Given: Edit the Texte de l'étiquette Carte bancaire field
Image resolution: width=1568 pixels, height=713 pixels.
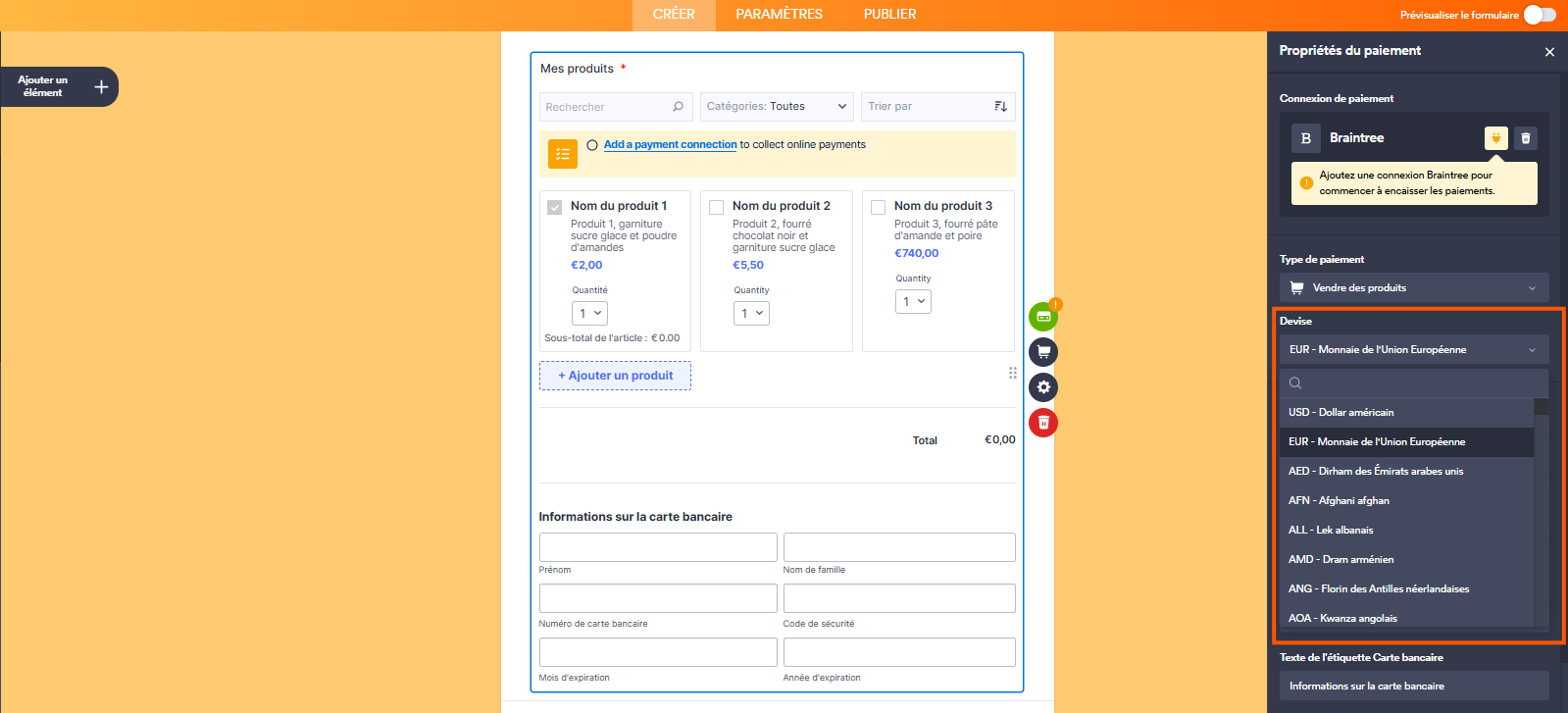Looking at the screenshot, I should [x=1414, y=686].
